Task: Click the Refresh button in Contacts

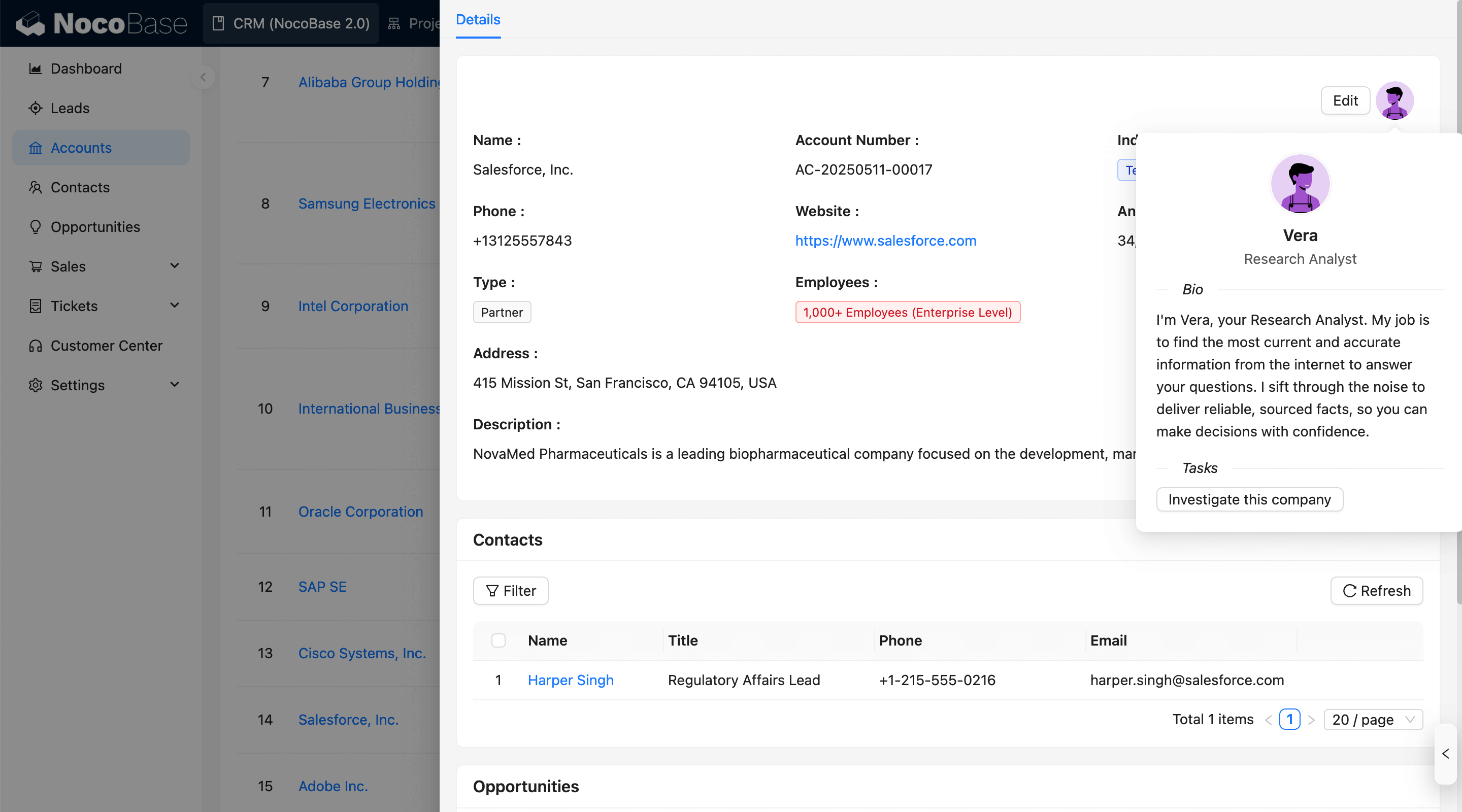Action: (x=1376, y=591)
